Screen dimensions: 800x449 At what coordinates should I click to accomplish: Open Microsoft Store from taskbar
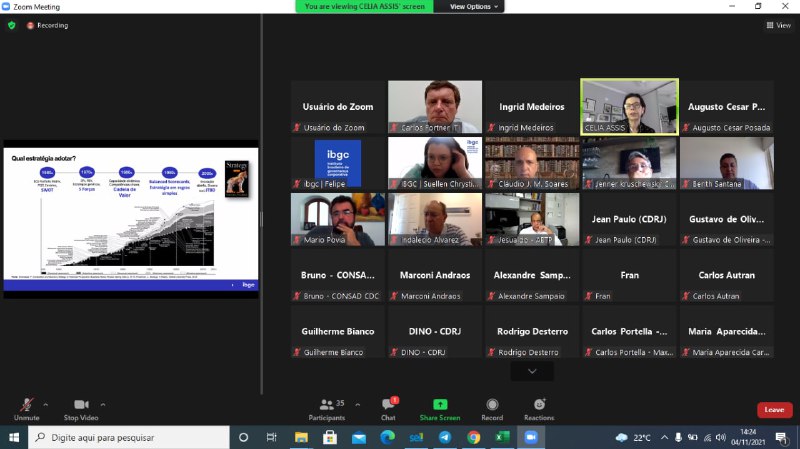[x=330, y=437]
